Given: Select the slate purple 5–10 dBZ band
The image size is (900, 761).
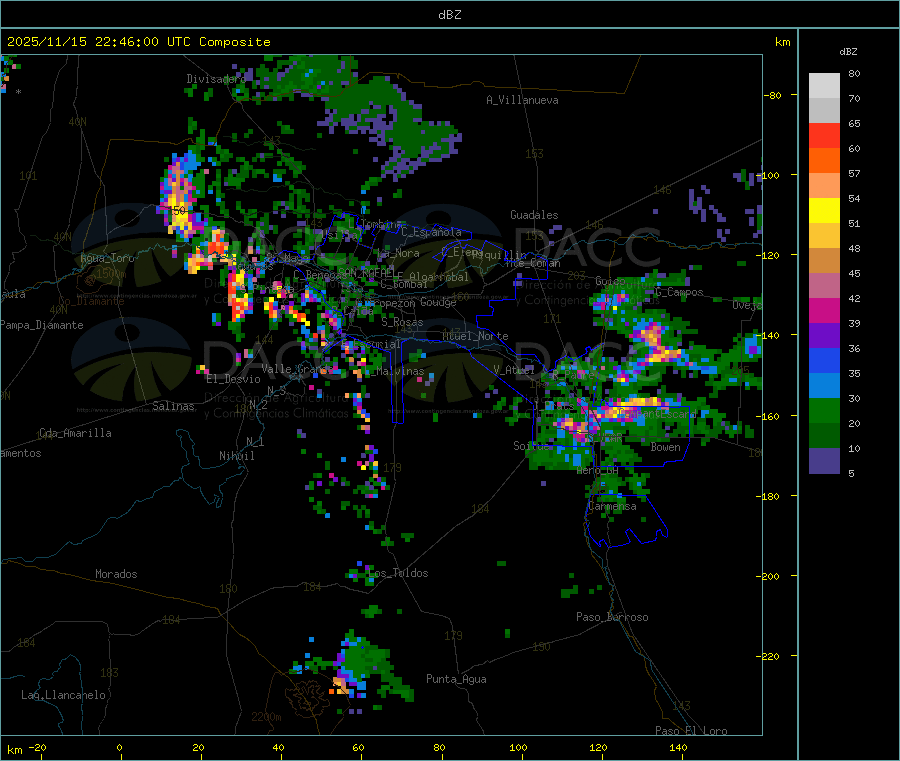Looking at the screenshot, I should pyautogui.click(x=824, y=461).
